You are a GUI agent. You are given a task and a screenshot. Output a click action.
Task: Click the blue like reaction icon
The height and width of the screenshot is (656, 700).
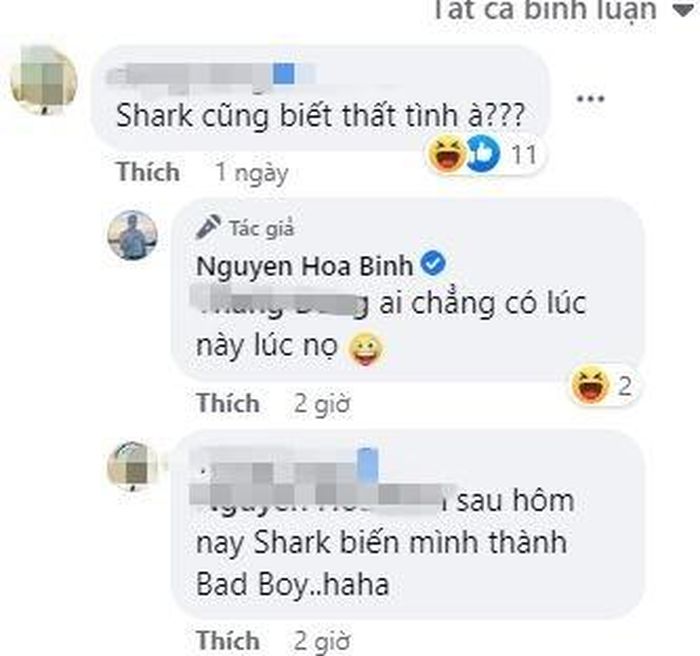coord(483,155)
